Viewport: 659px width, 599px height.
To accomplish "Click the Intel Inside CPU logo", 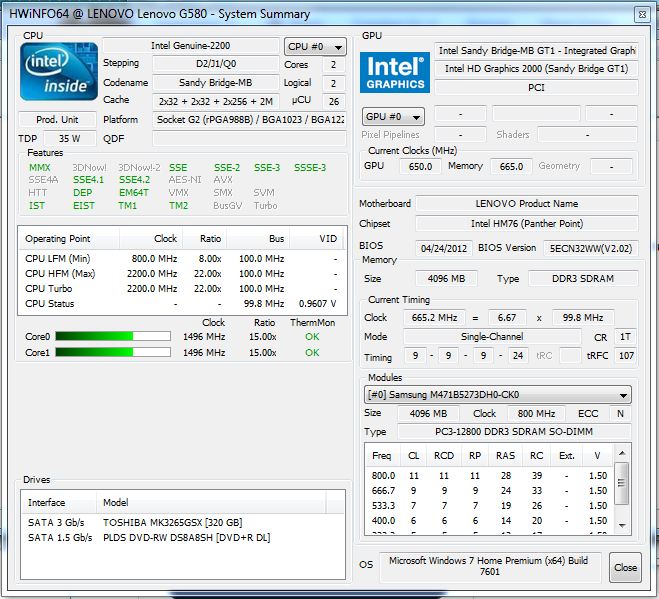I will (59, 71).
